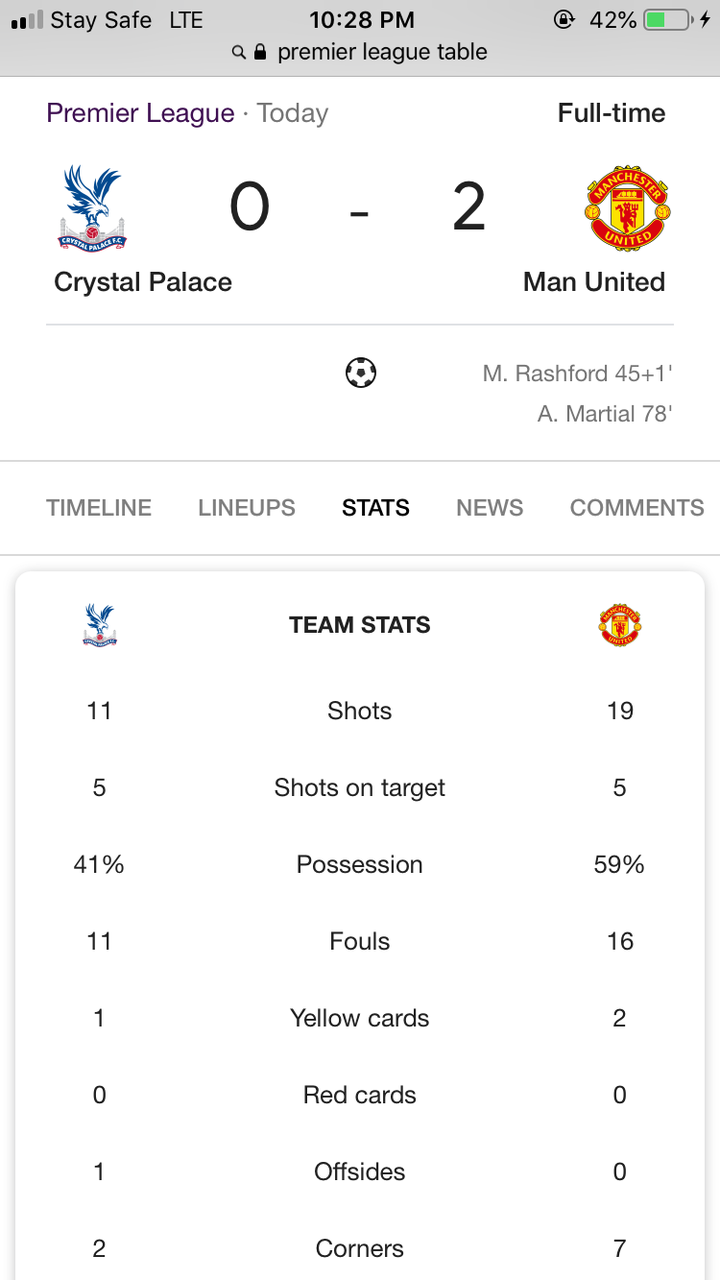
Task: Tap the Crystal Palace crest in score header
Action: pyautogui.click(x=92, y=209)
